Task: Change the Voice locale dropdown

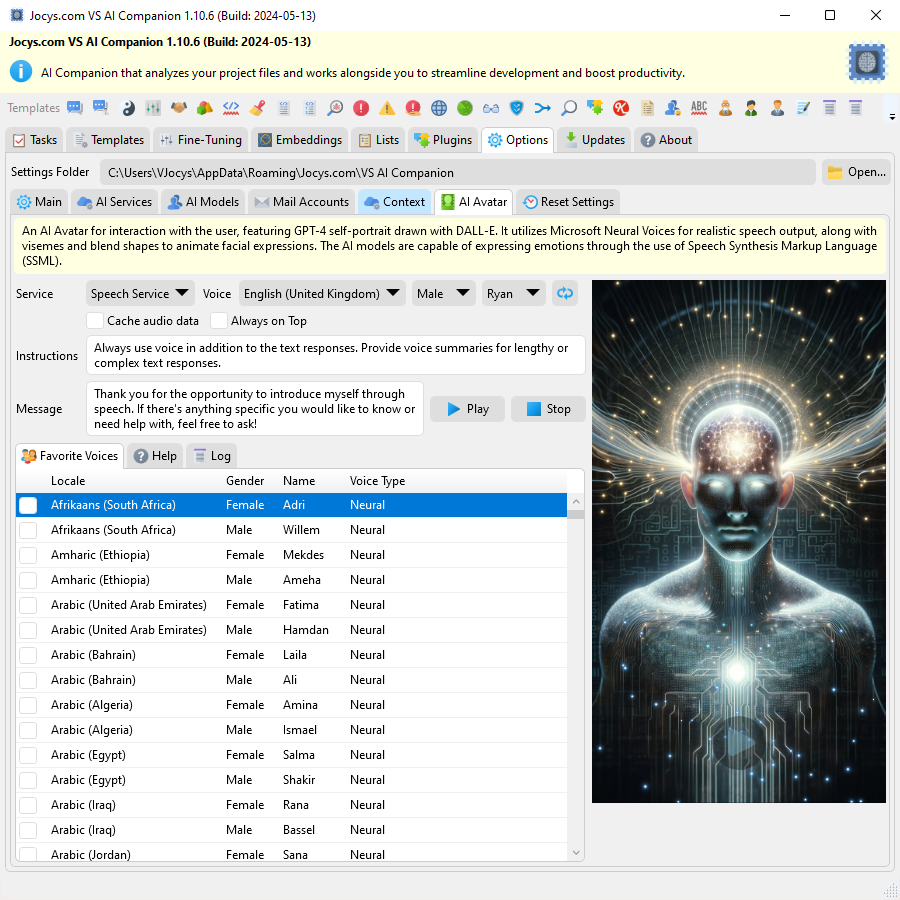Action: click(322, 293)
